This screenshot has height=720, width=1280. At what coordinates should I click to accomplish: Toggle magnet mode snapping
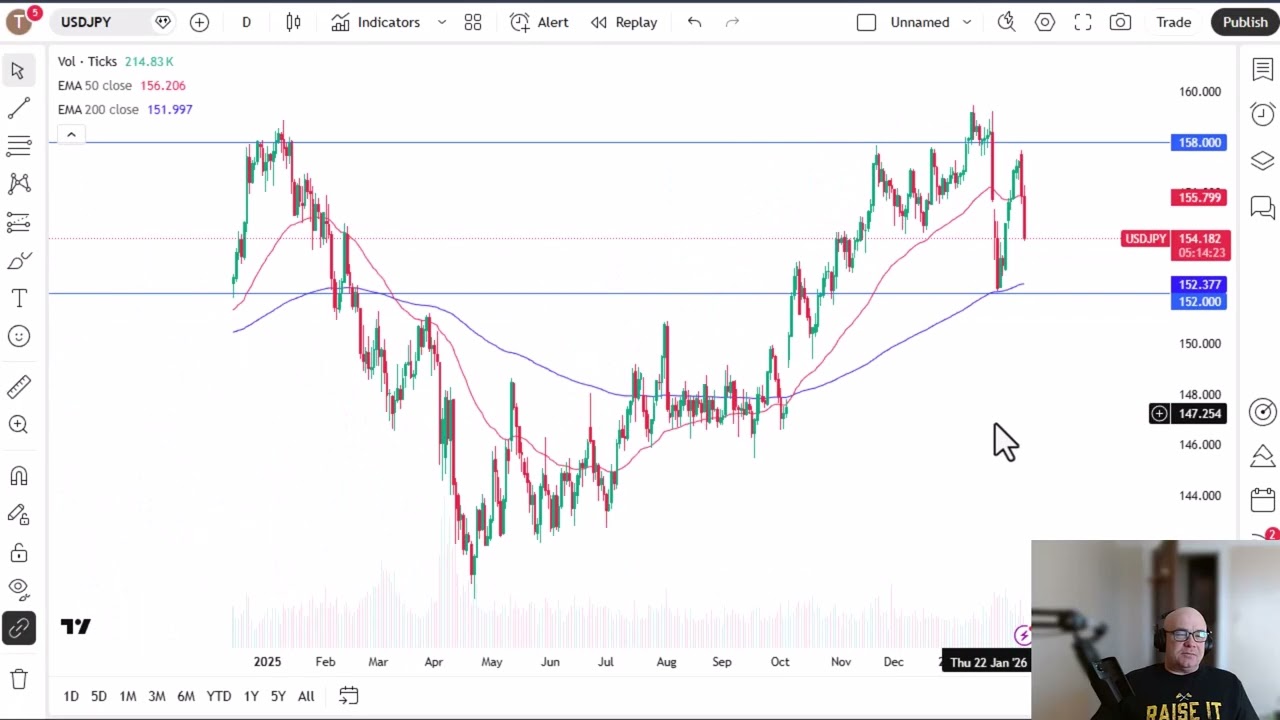[18, 476]
